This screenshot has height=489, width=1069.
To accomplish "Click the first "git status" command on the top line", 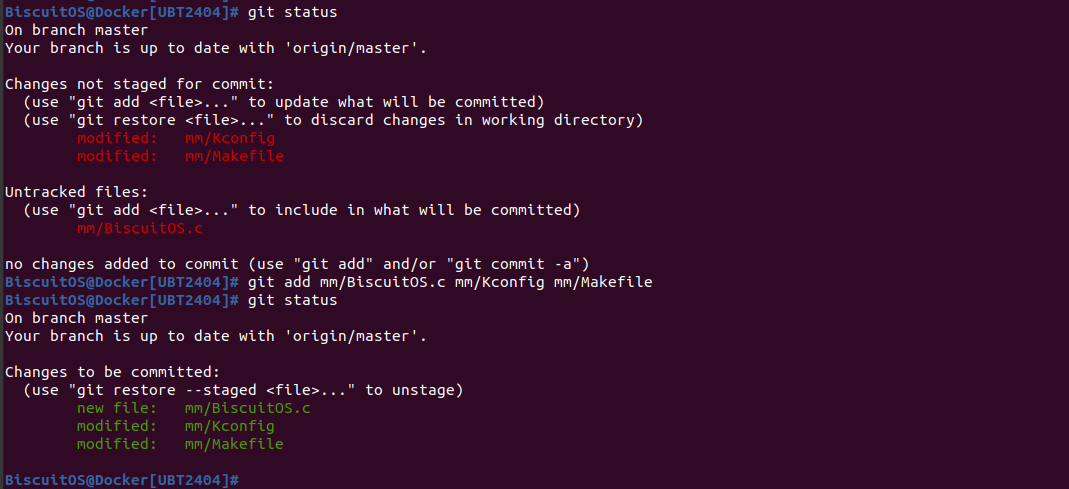I will pos(292,12).
